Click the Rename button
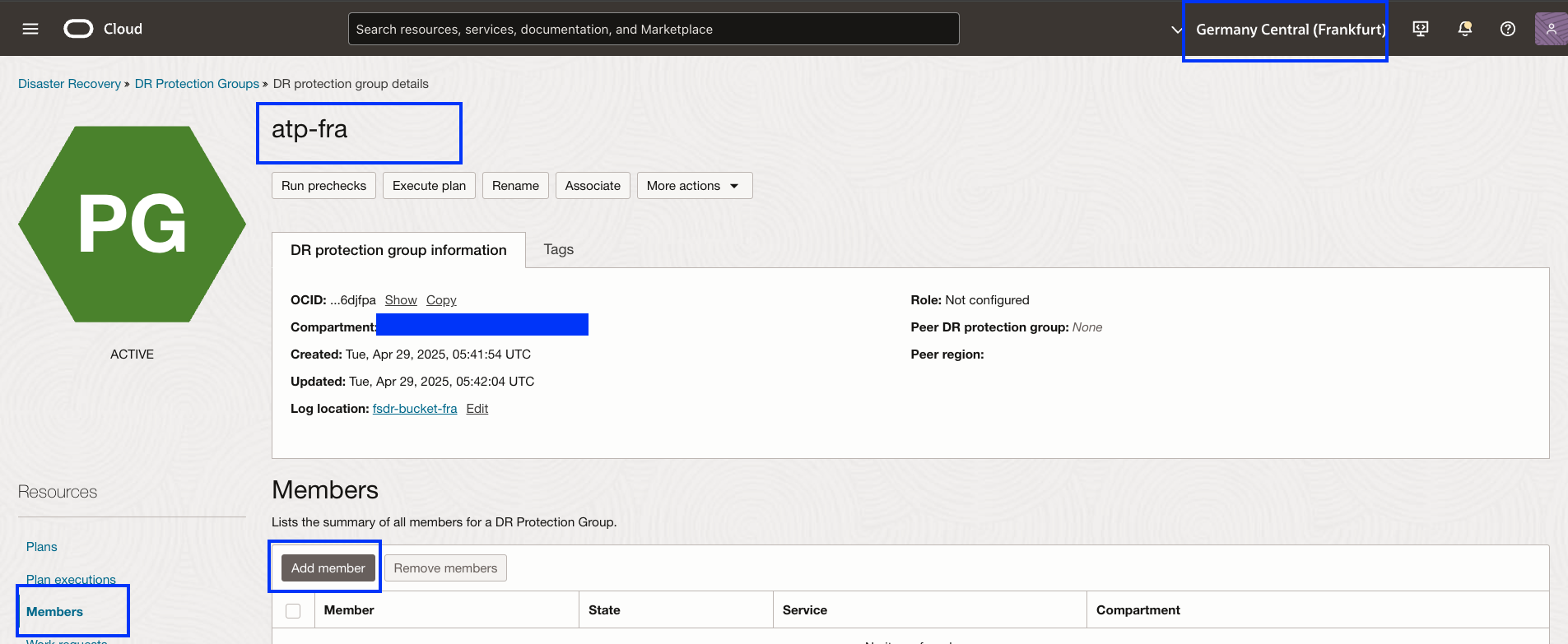This screenshot has height=644, width=1568. 515,186
